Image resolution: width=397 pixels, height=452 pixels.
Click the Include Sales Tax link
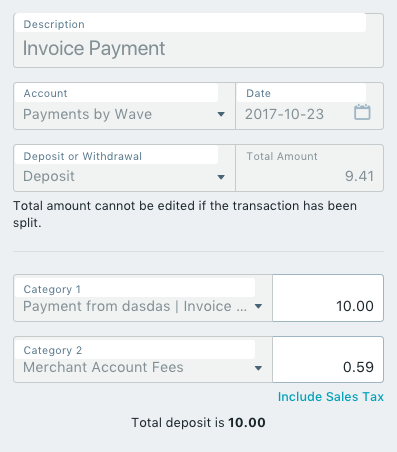click(331, 397)
